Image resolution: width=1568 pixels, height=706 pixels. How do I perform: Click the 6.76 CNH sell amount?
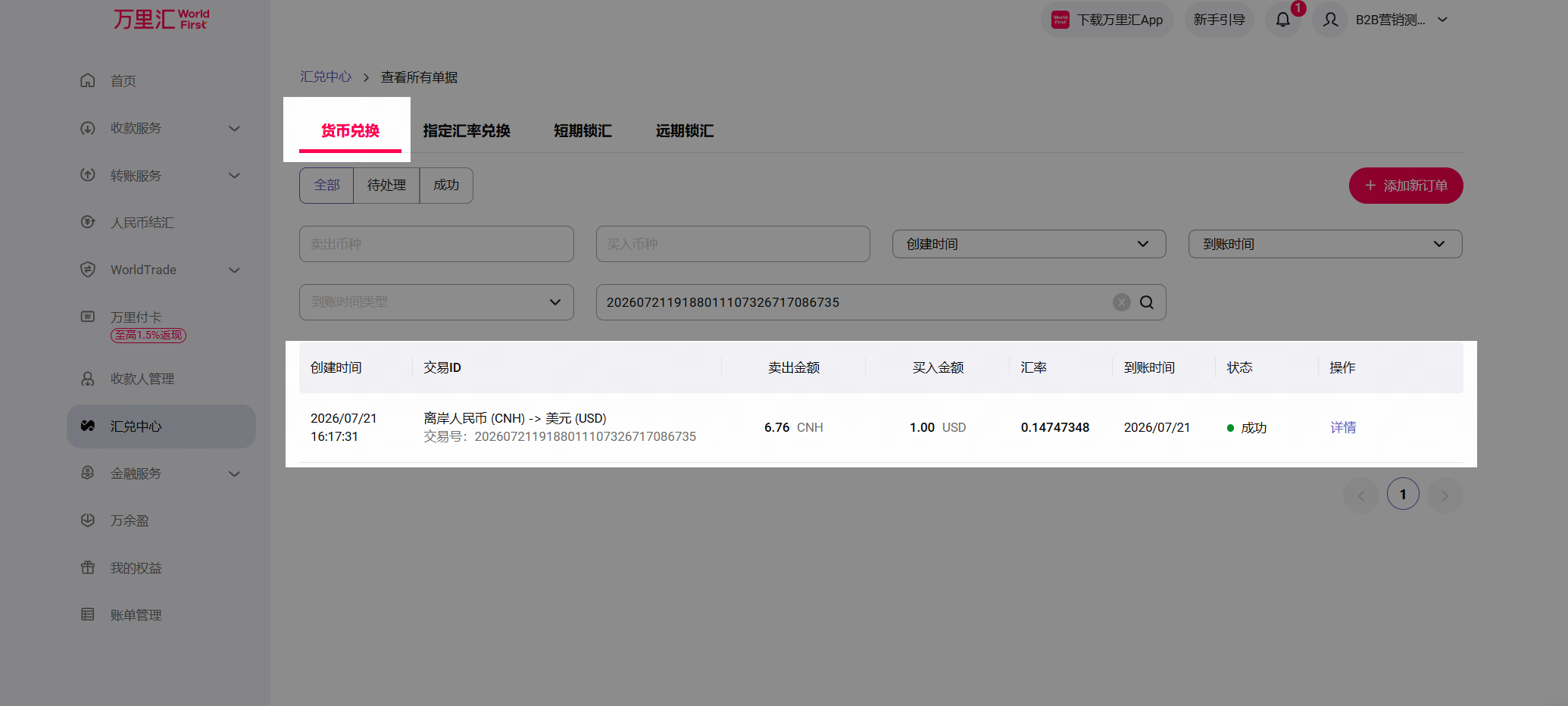(x=794, y=427)
